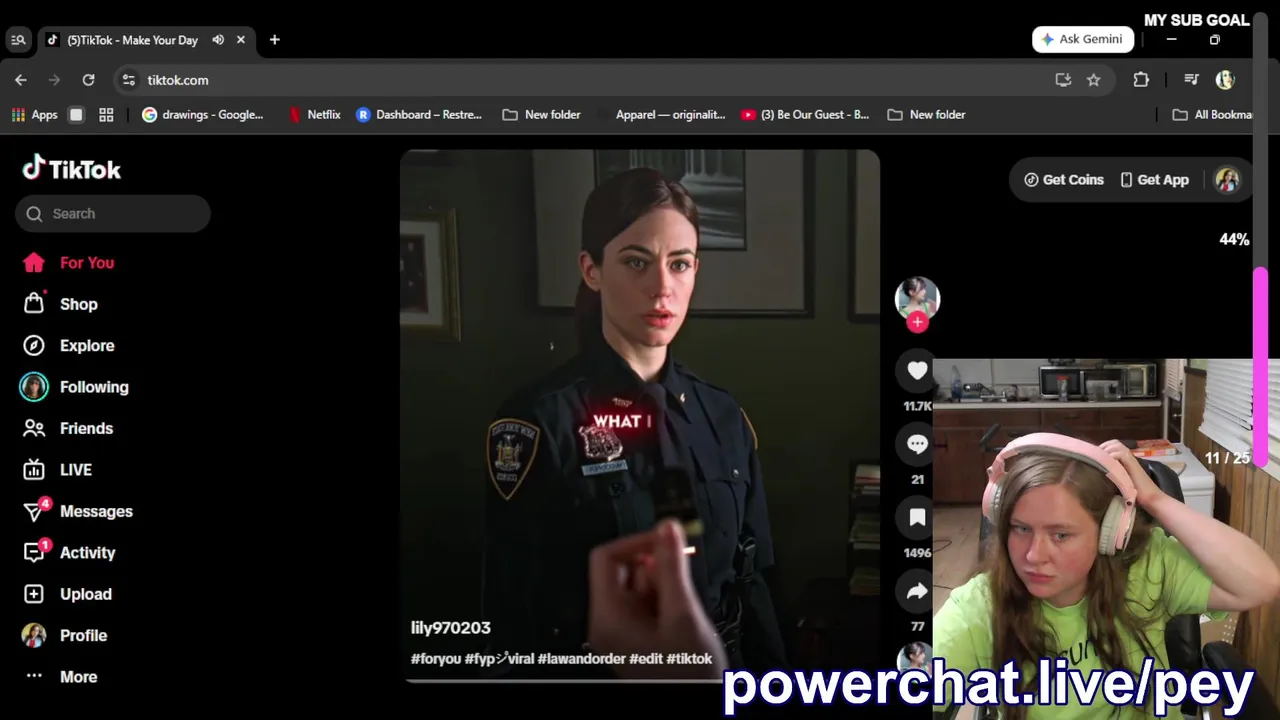Open a new browser tab
This screenshot has width=1280, height=720.
[x=274, y=40]
